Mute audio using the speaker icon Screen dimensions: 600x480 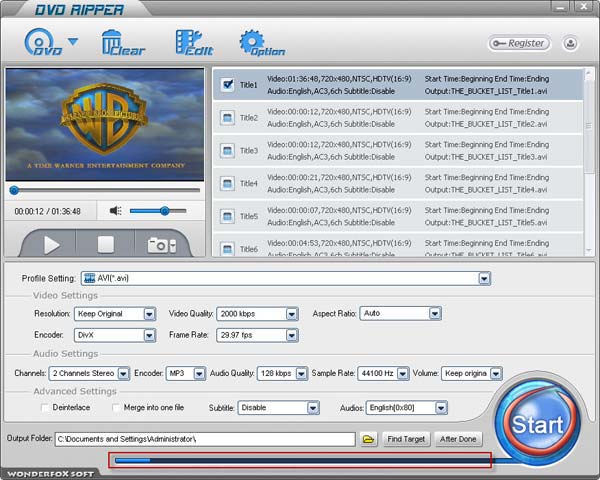115,211
